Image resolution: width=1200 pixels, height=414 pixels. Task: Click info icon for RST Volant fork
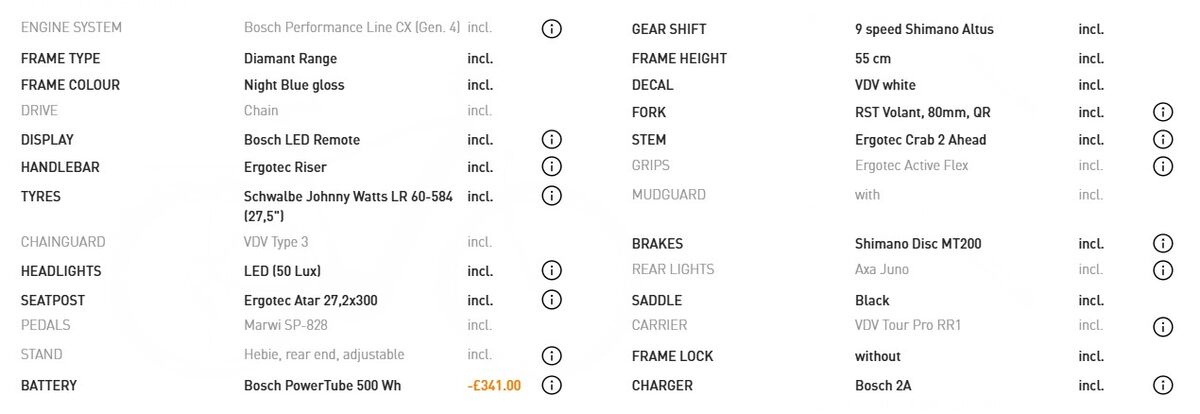pyautogui.click(x=1162, y=112)
